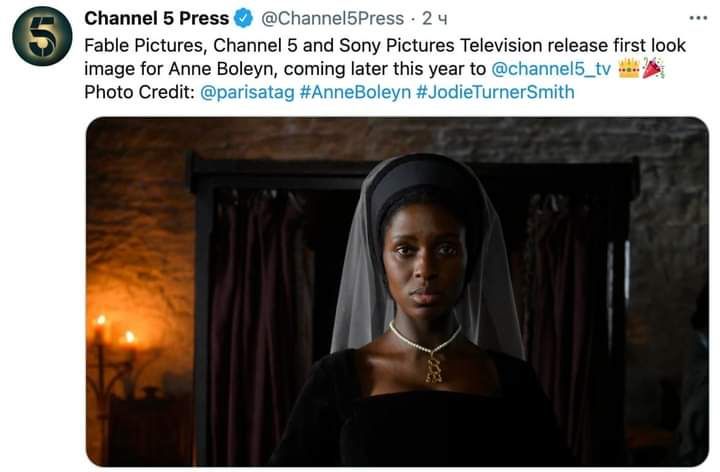The width and height of the screenshot is (720, 472).
Task: Click the party popper emoji
Action: 652,68
